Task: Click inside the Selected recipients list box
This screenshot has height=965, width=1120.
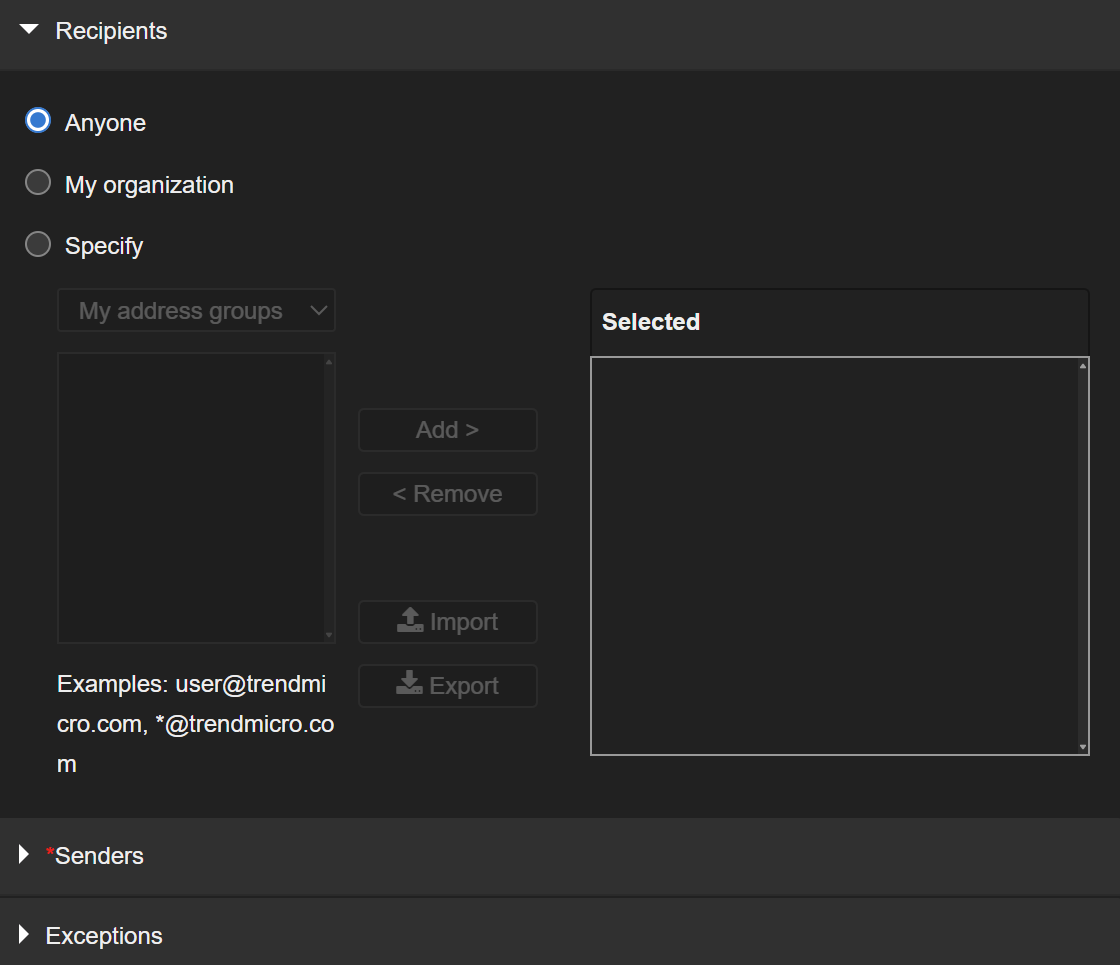Action: pyautogui.click(x=835, y=555)
